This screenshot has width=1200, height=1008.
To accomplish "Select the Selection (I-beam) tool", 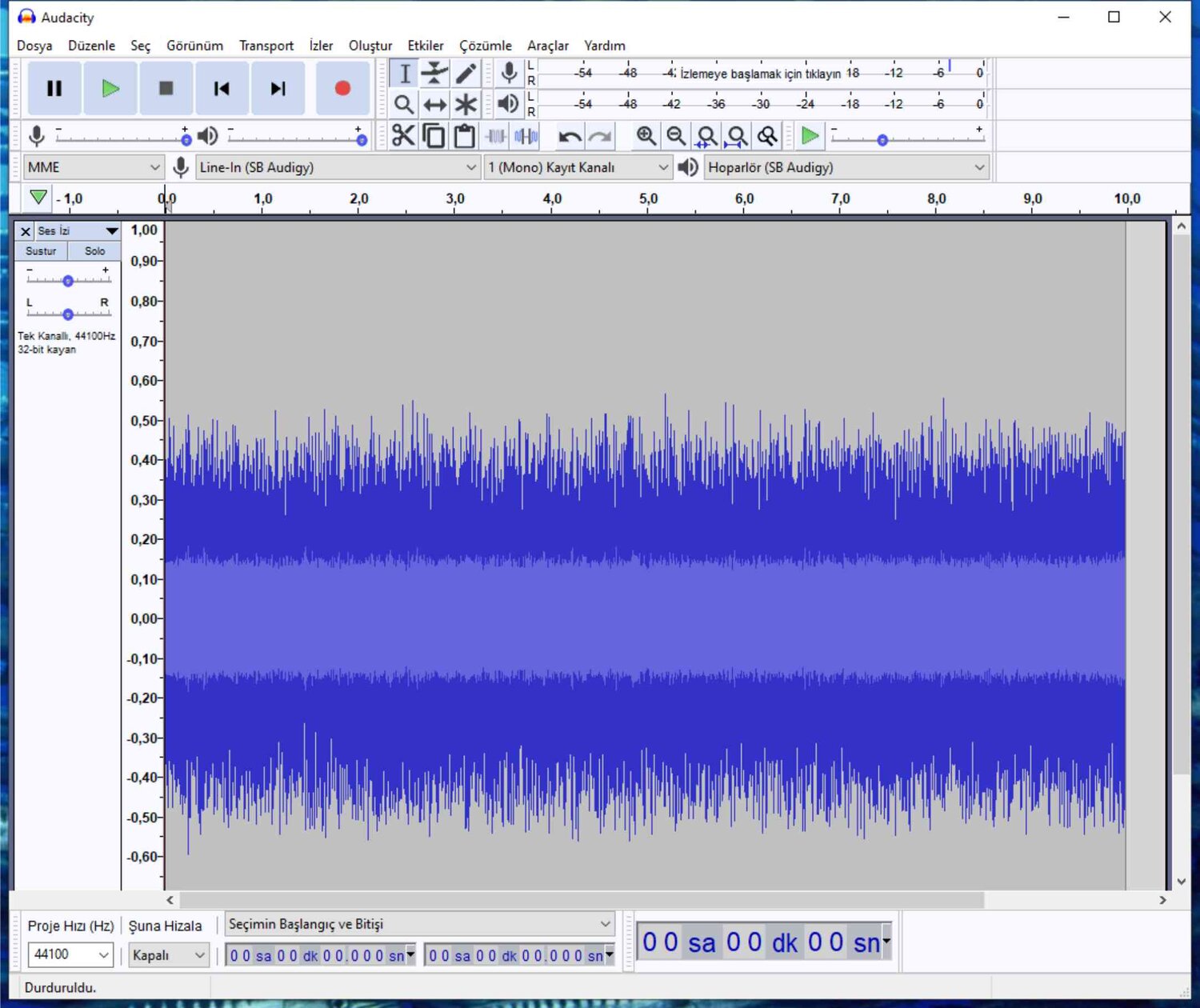I will coord(405,74).
